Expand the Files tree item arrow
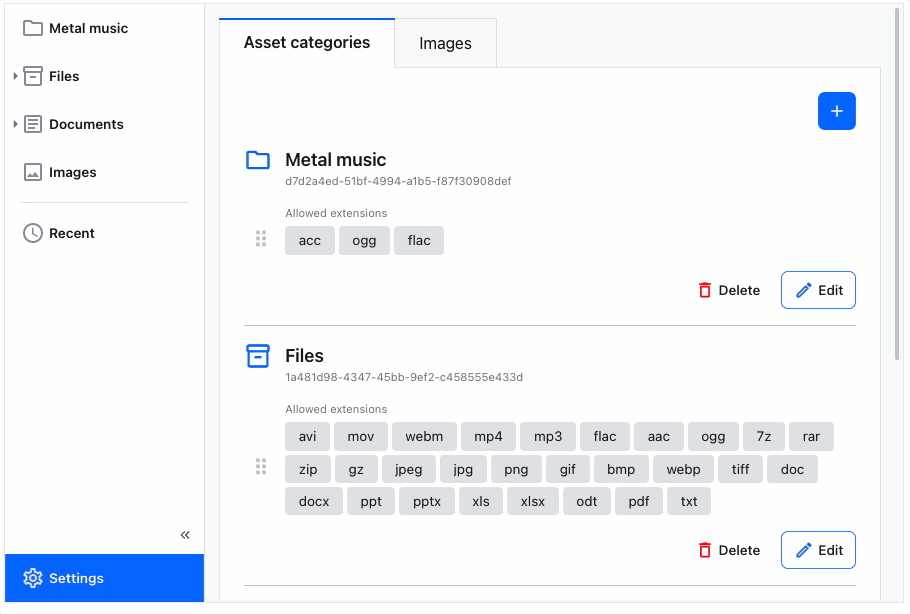This screenshot has width=910, height=614. 15,76
